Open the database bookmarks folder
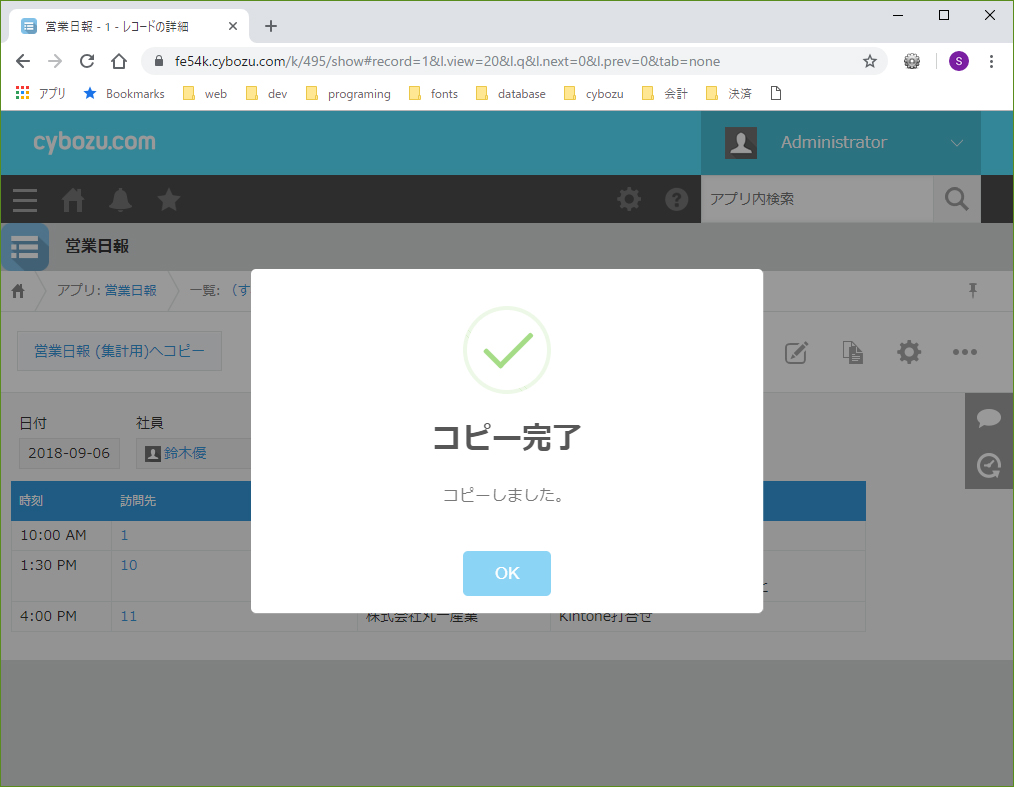The width and height of the screenshot is (1014, 787). pos(511,93)
